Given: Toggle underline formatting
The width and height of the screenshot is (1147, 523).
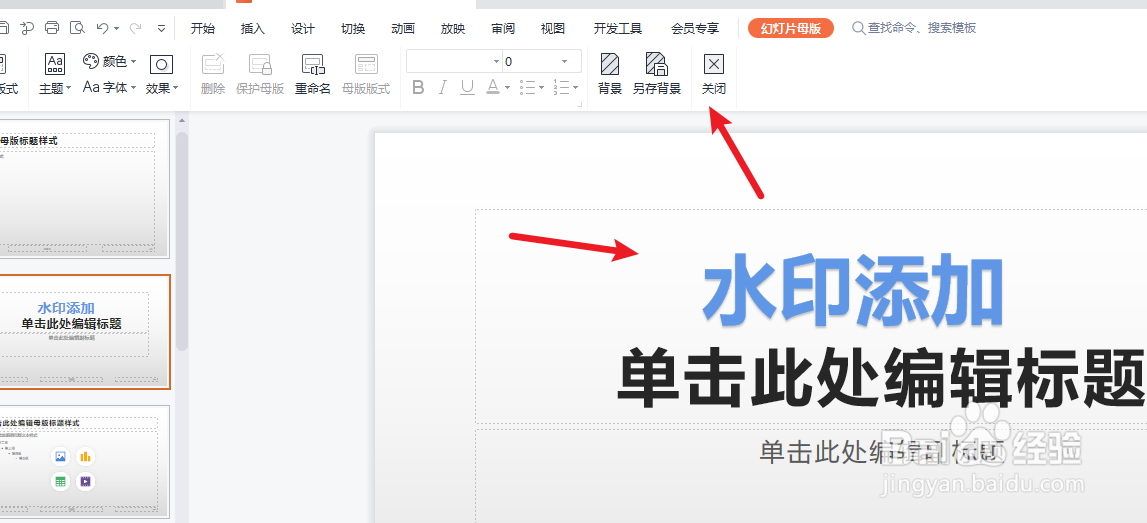Looking at the screenshot, I should (x=467, y=88).
